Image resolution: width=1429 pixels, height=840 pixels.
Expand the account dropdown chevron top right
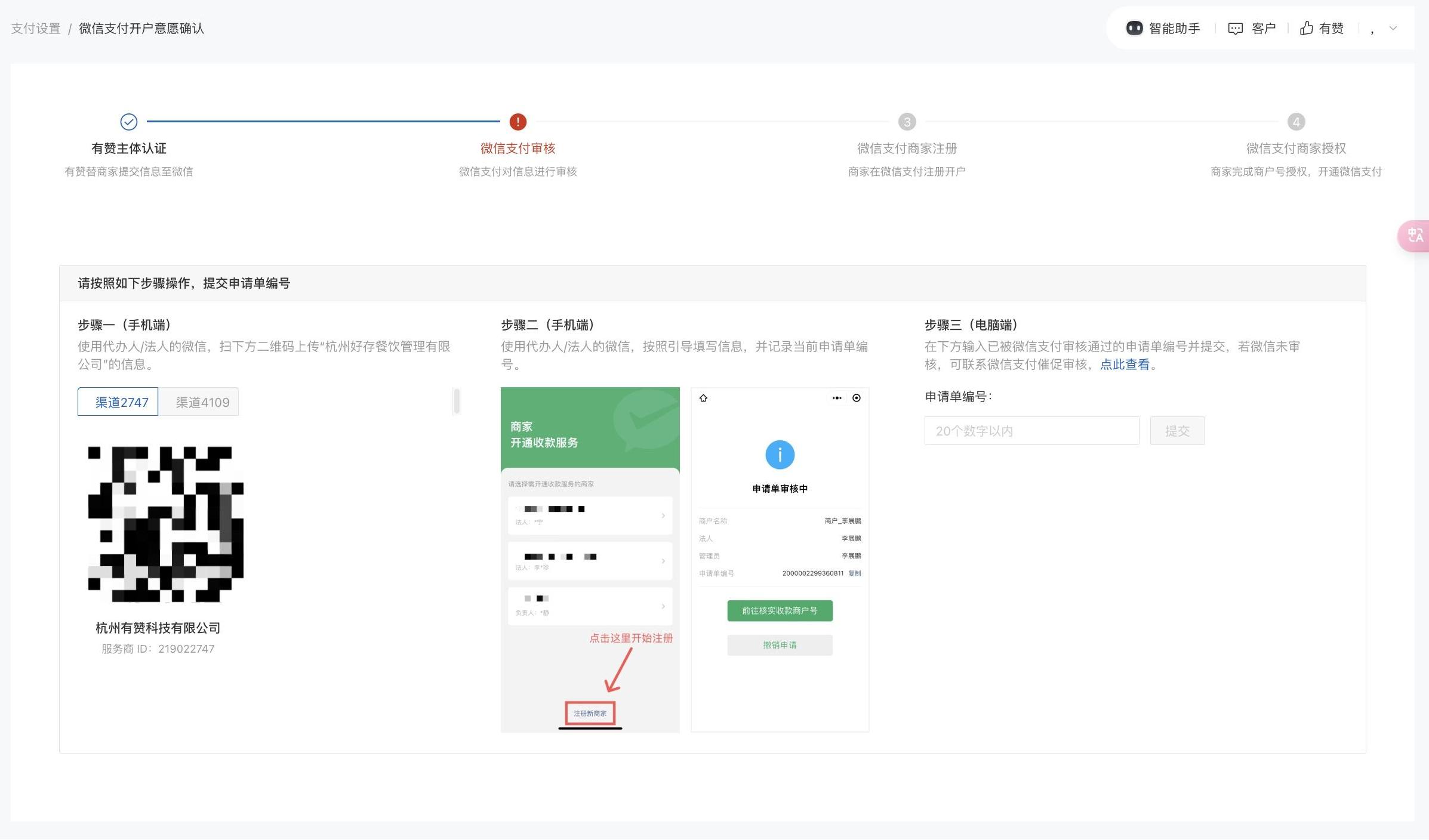click(1393, 28)
